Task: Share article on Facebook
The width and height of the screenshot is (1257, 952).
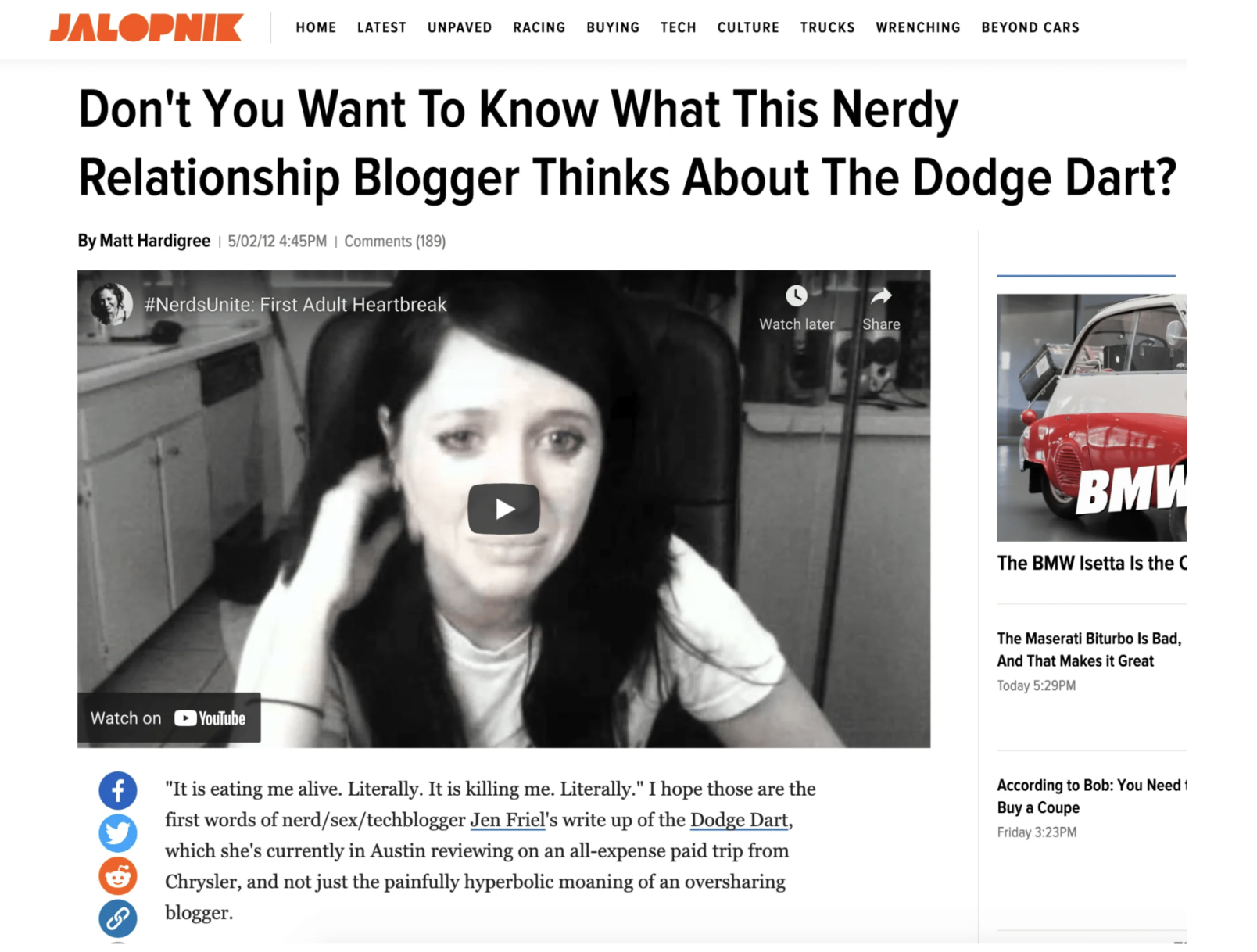Action: click(118, 791)
